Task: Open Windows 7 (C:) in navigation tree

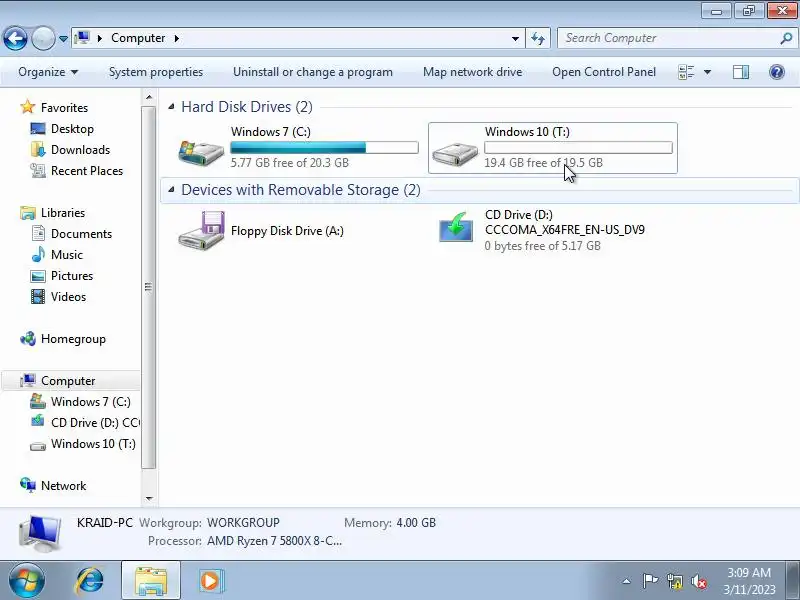Action: click(90, 402)
